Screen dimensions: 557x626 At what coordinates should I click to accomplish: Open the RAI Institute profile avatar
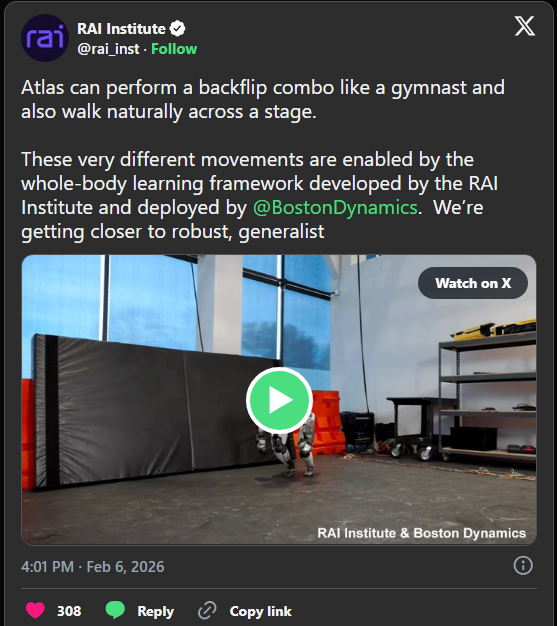coord(45,38)
